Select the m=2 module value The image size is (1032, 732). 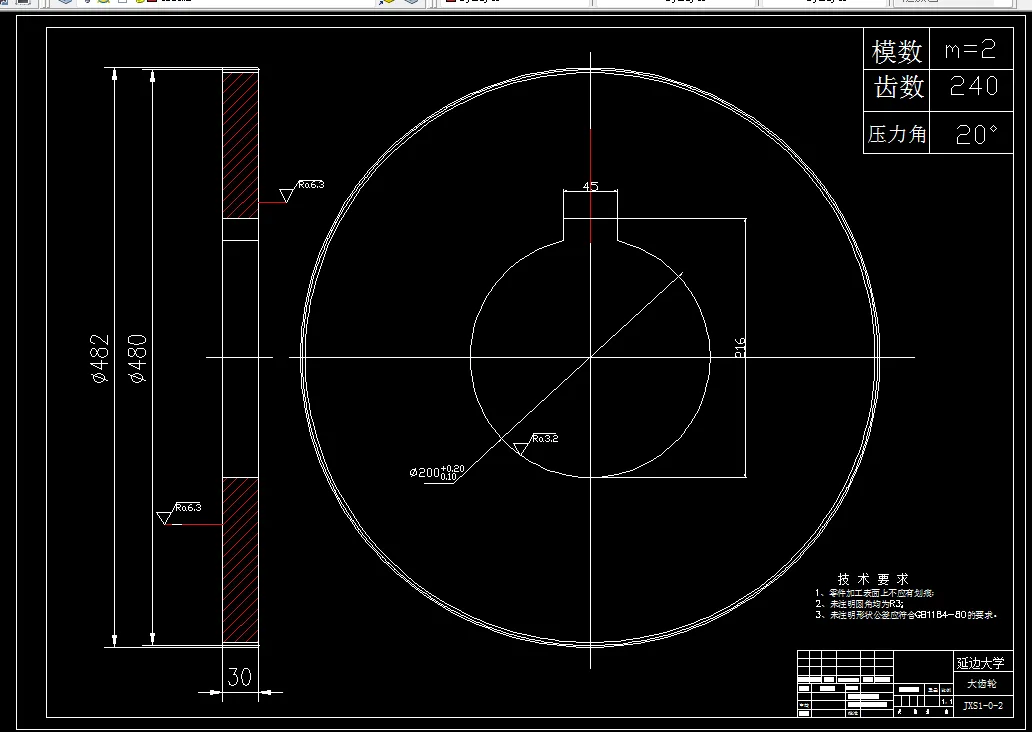coord(970,49)
